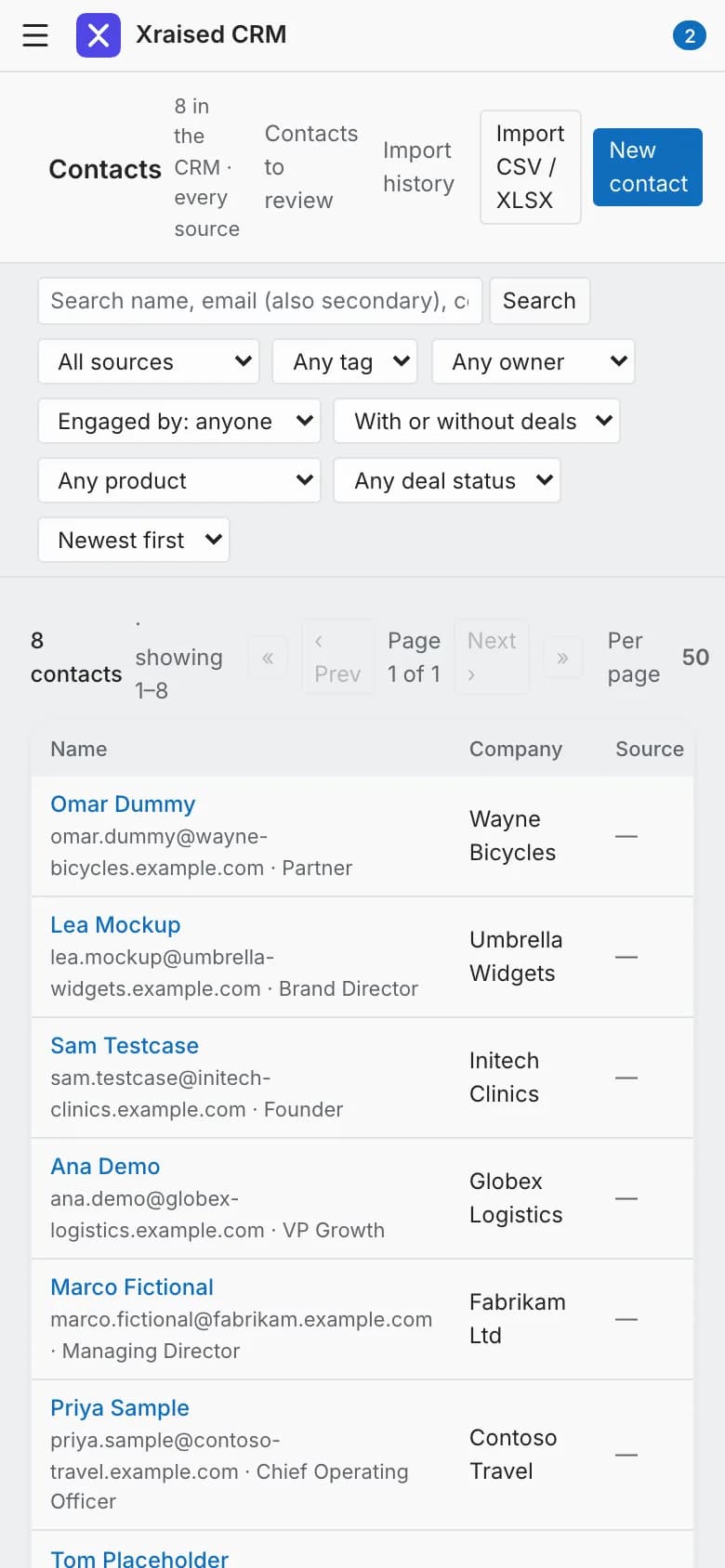
Task: Click Globex Logistics company cell
Action: pyautogui.click(x=516, y=1198)
